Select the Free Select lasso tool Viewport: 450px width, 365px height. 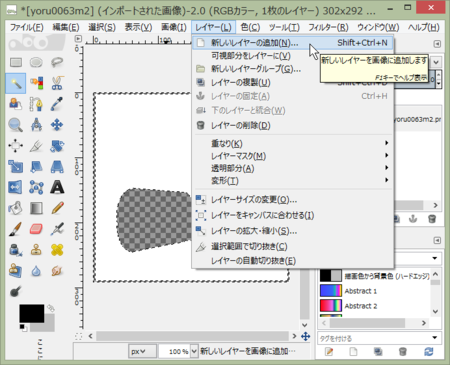(57, 62)
